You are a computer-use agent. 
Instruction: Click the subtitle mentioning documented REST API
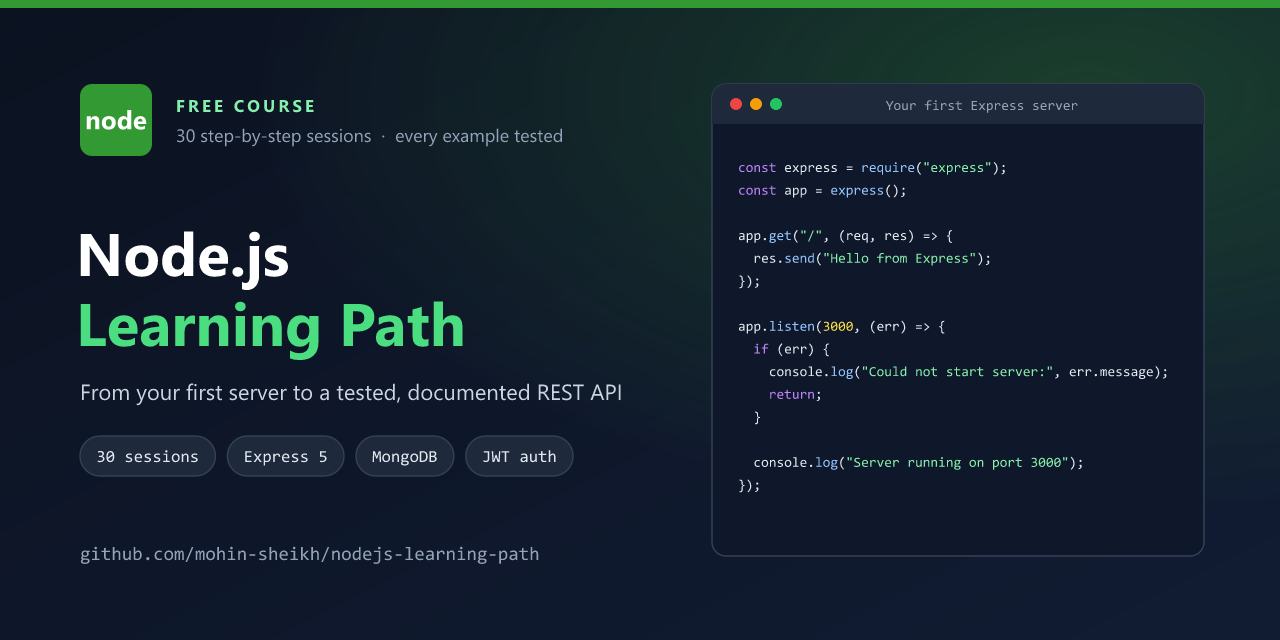click(x=351, y=393)
